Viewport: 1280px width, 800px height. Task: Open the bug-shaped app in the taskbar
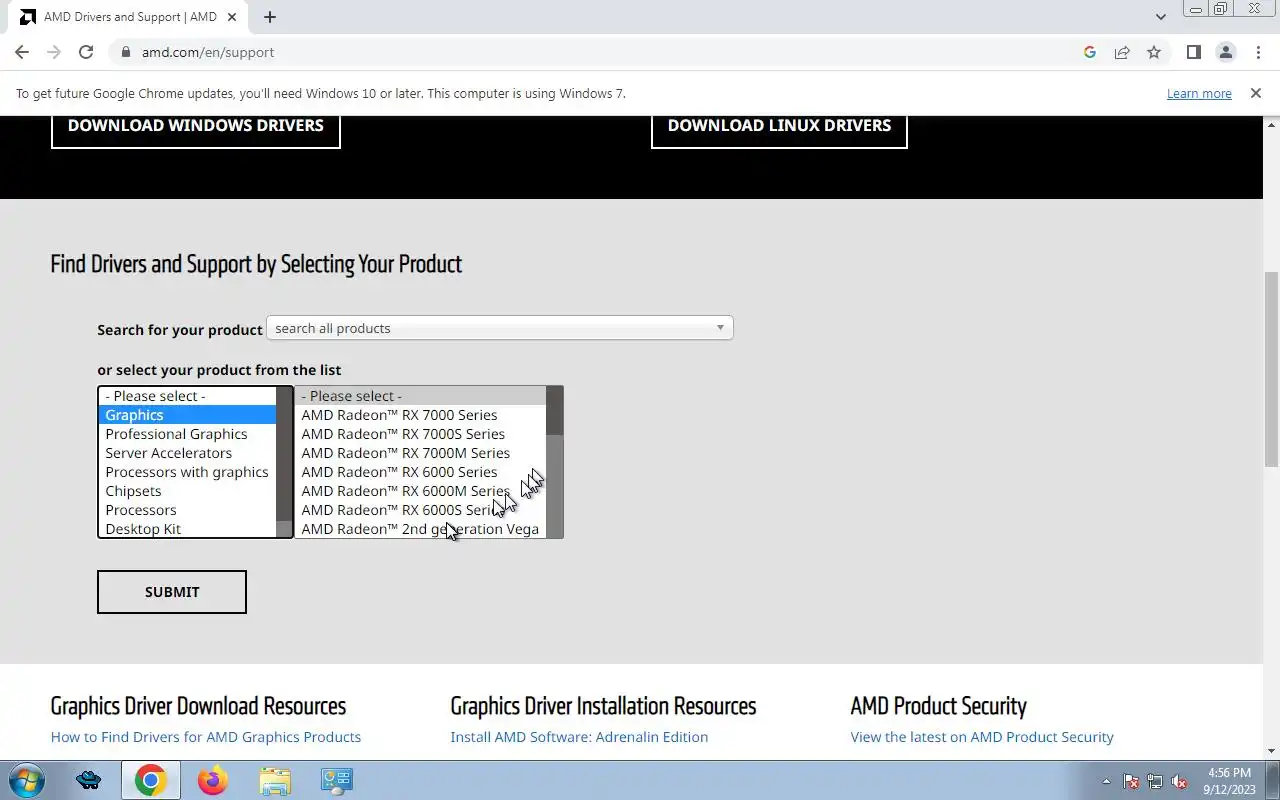pyautogui.click(x=88, y=780)
